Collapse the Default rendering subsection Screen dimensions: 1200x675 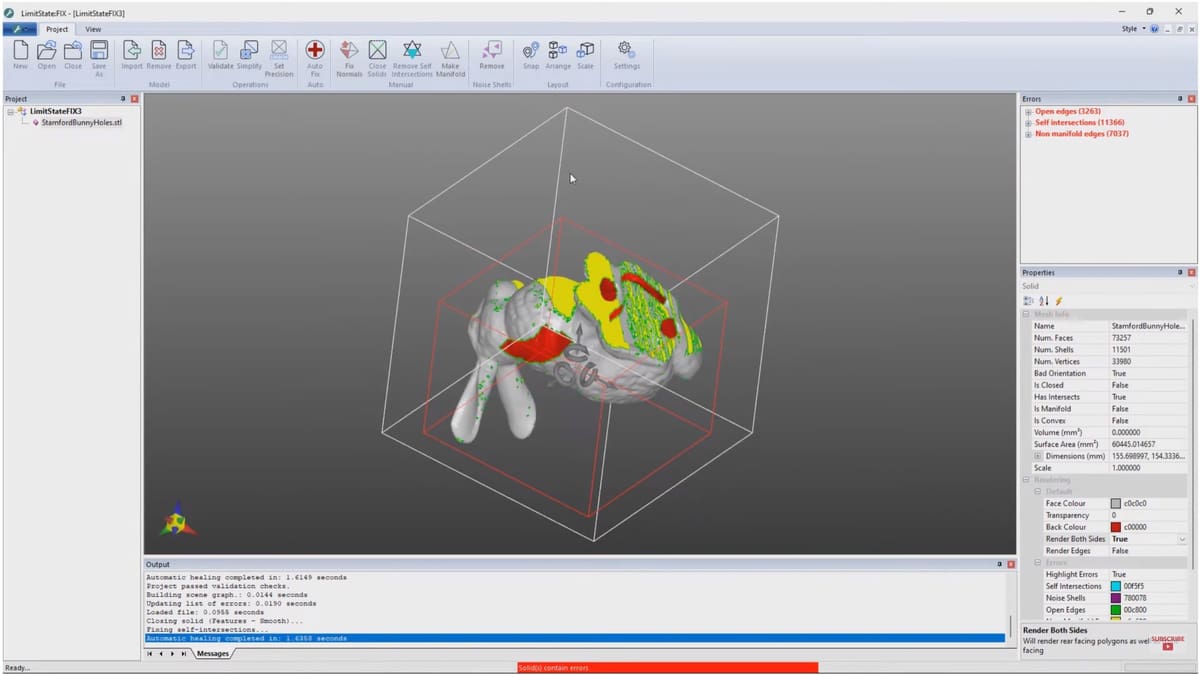point(1038,491)
